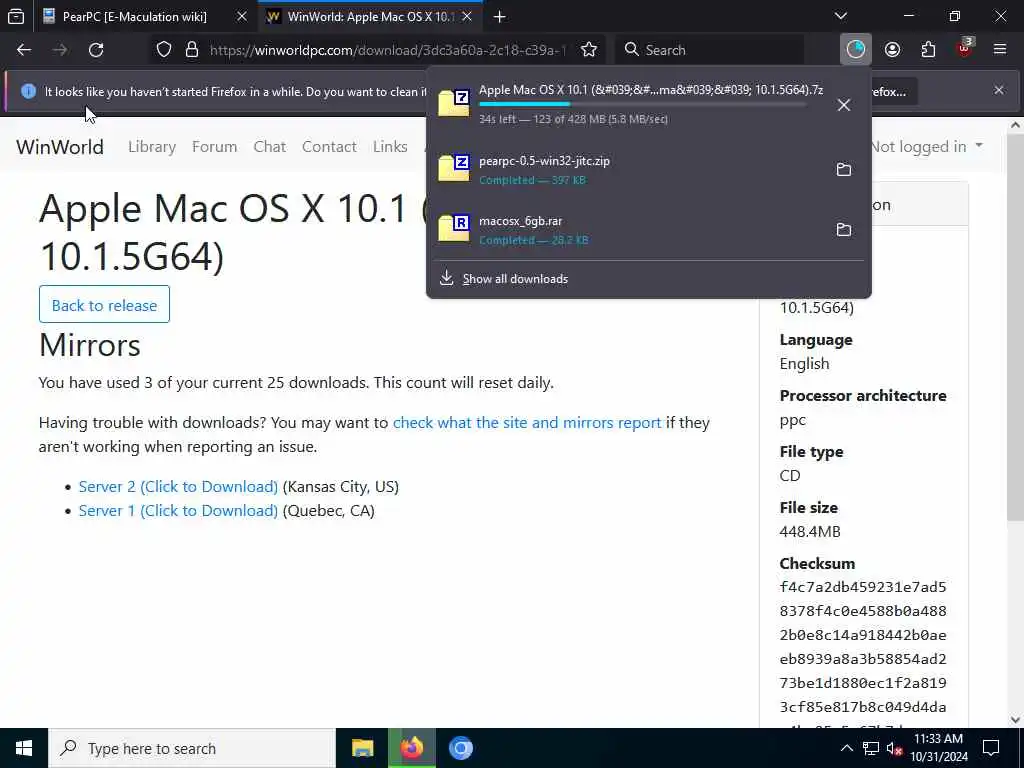This screenshot has height=768, width=1024.
Task: Cancel the Apple Mac OS X download
Action: 844,104
